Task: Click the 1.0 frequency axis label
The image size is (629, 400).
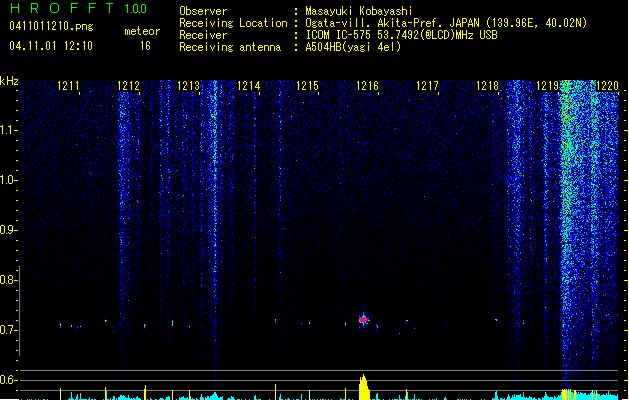Action: point(8,180)
